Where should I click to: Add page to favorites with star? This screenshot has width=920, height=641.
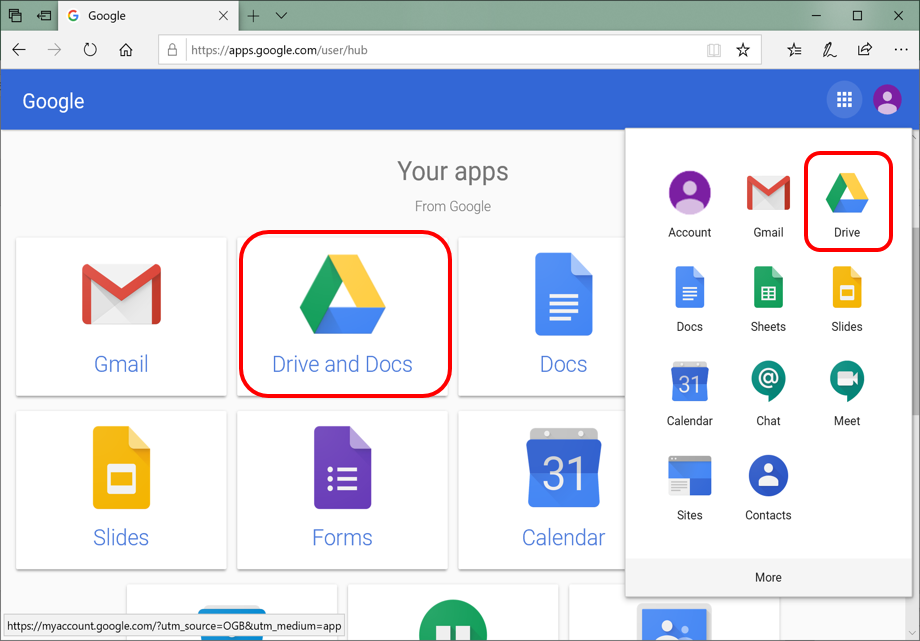point(743,50)
